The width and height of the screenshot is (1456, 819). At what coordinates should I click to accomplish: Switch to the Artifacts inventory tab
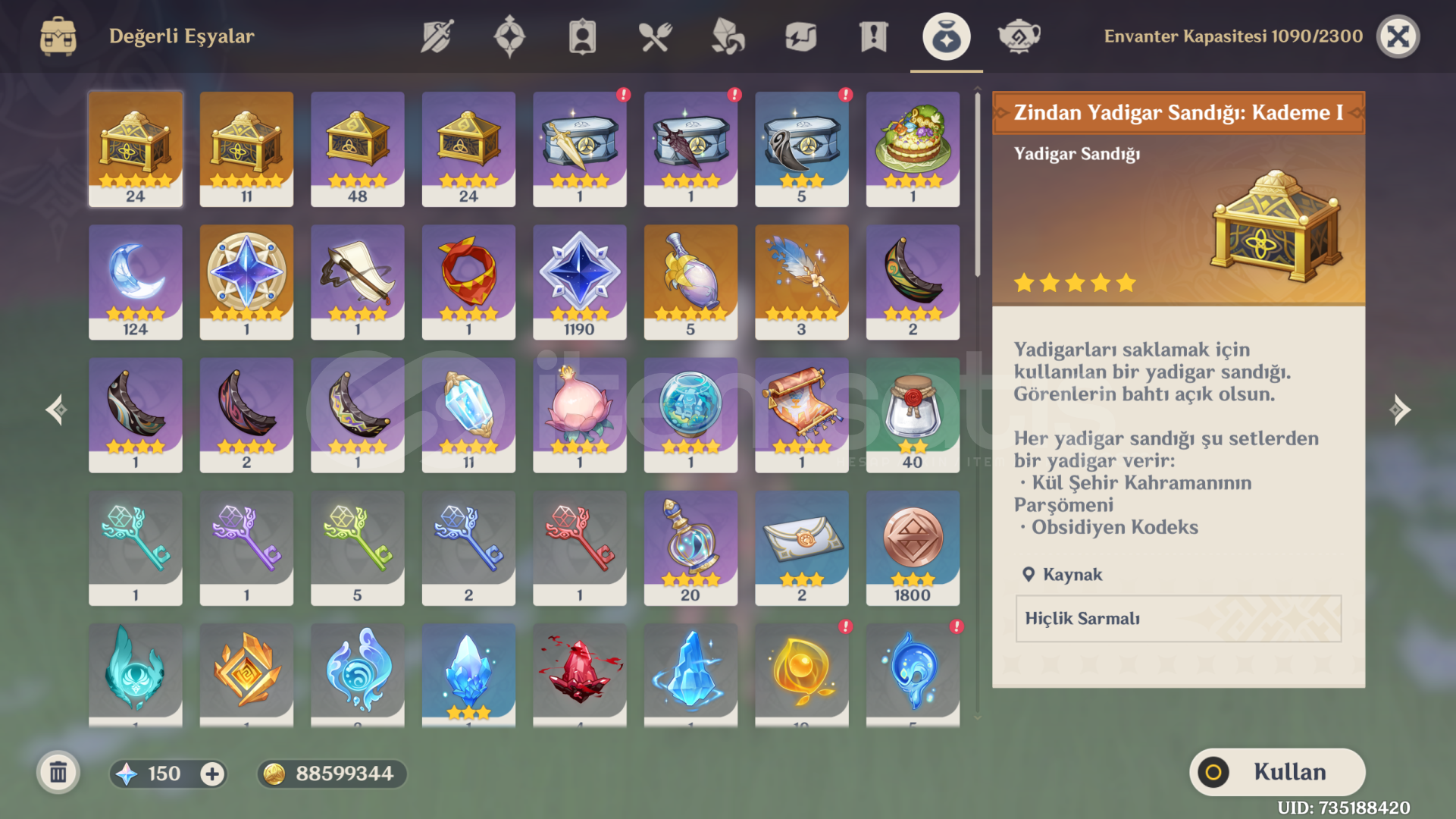tap(509, 36)
